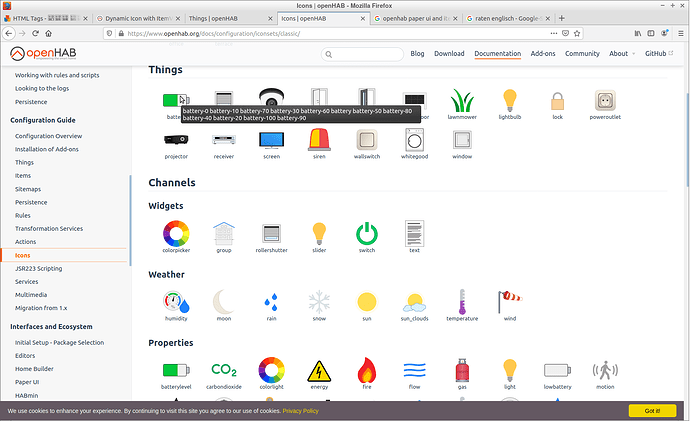Click the whitegood washing machine icon
690x421 pixels.
point(414,140)
